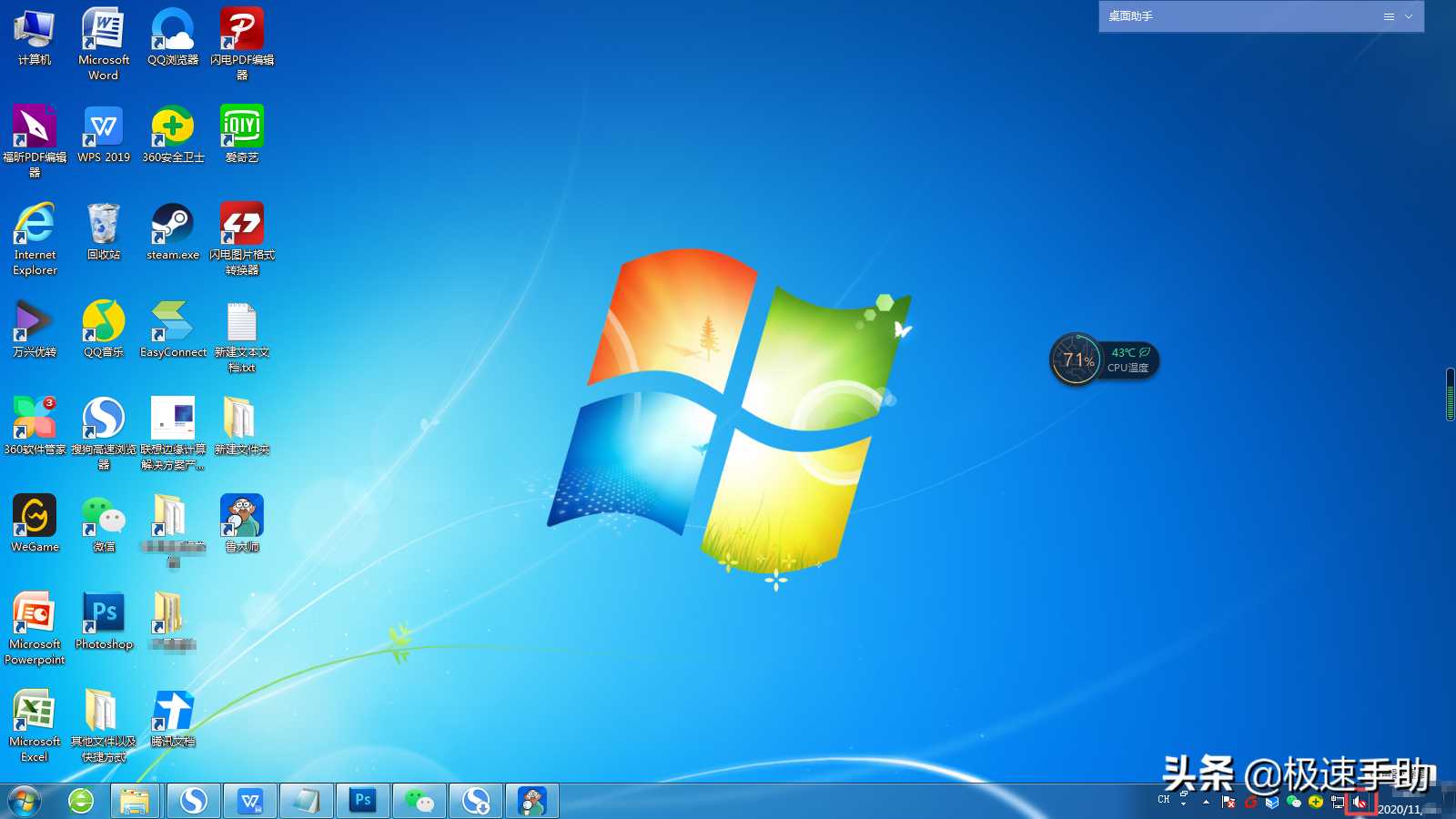Open the network status tray icon
The height and width of the screenshot is (819, 1456).
(x=1338, y=802)
